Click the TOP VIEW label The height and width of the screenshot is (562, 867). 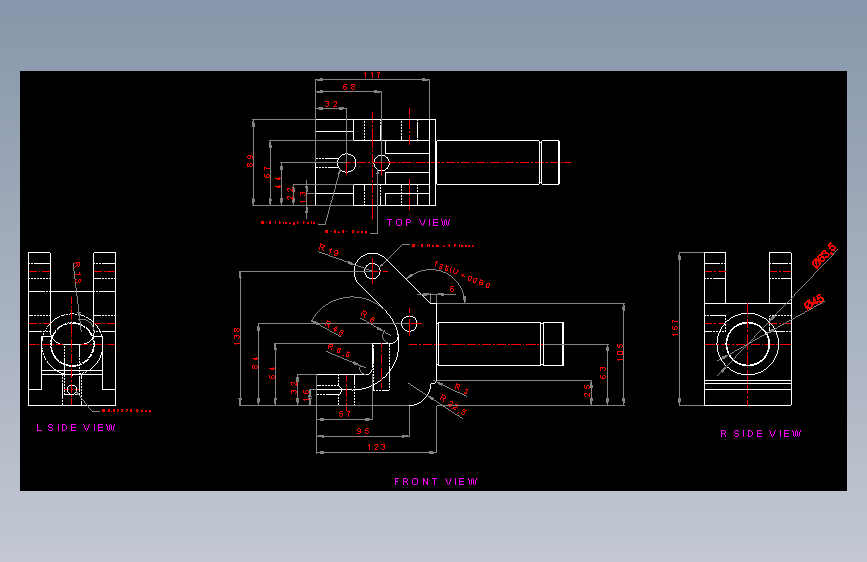tap(419, 222)
